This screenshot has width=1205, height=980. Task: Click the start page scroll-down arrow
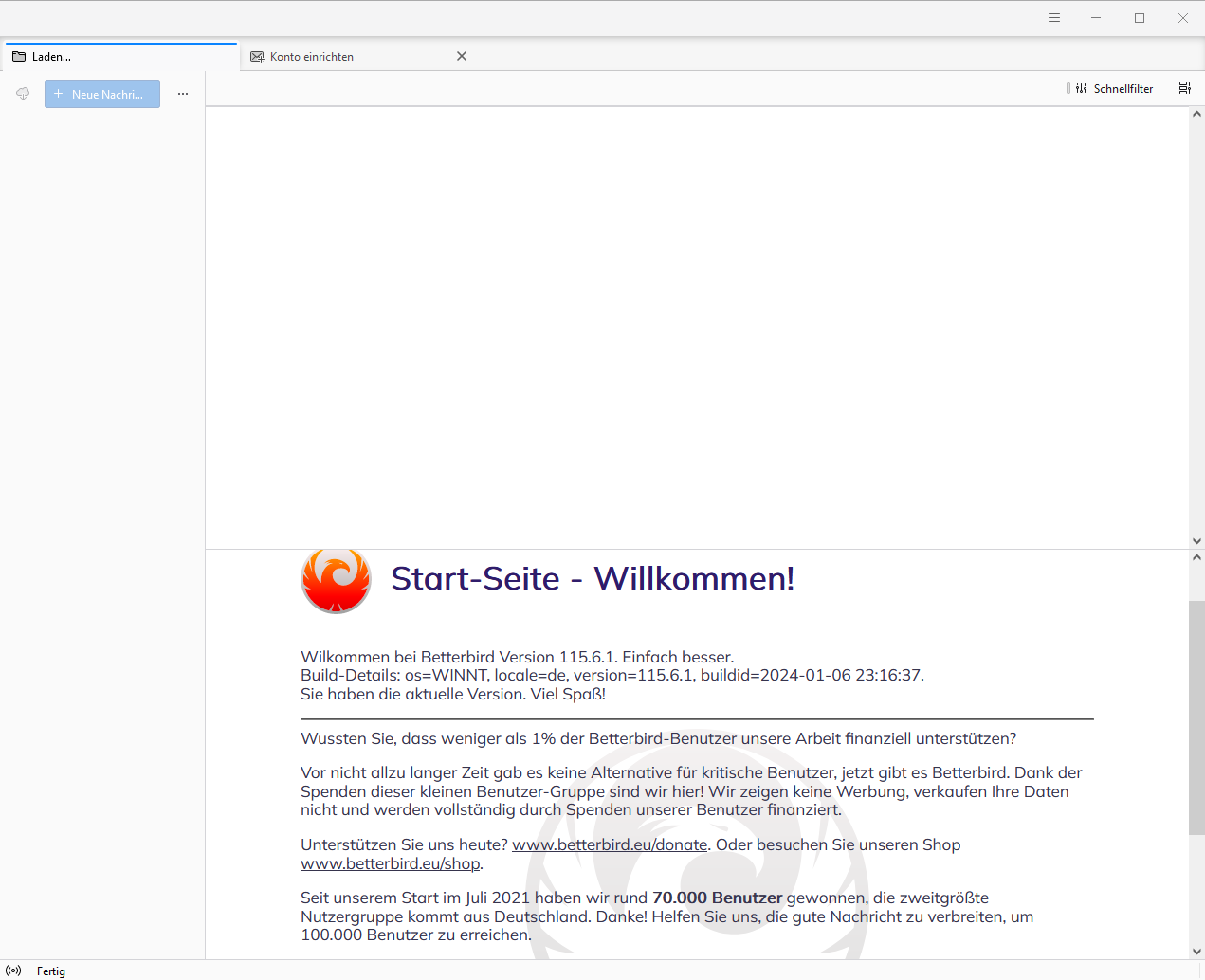pyautogui.click(x=1196, y=952)
